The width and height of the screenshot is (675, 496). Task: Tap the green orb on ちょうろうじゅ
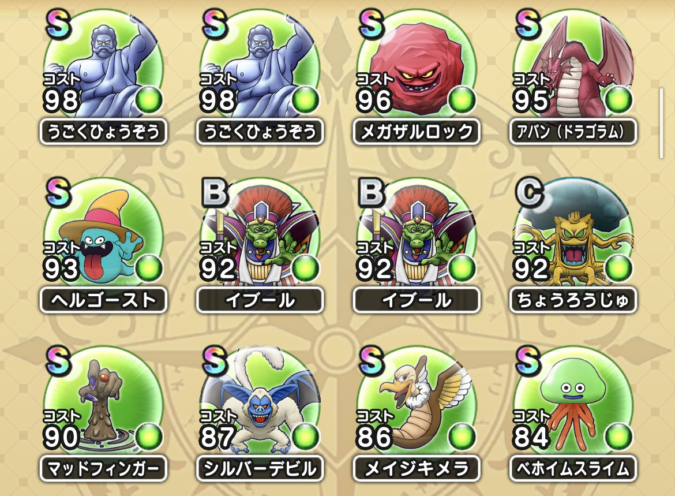[618, 268]
